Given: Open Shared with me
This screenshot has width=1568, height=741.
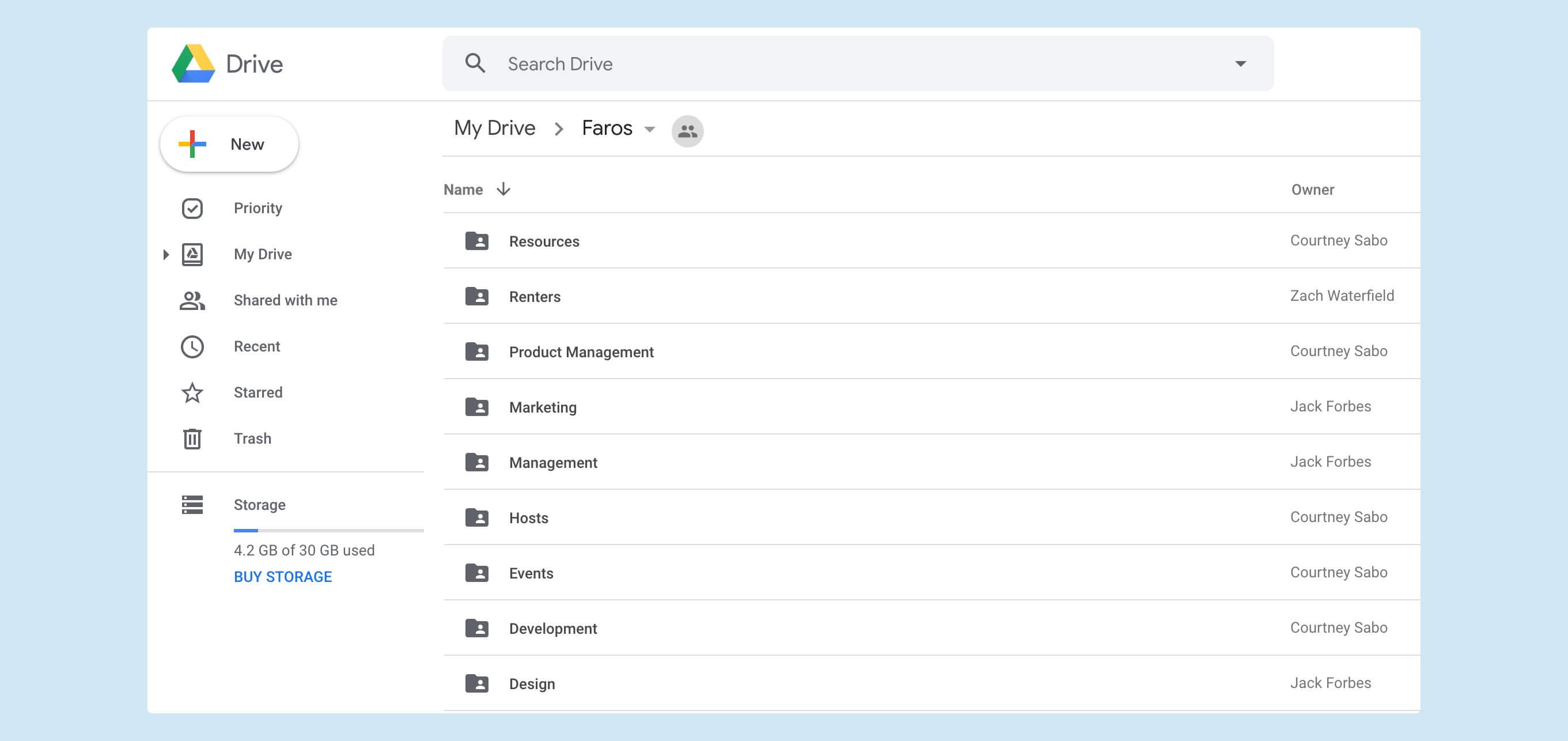Looking at the screenshot, I should coord(286,300).
